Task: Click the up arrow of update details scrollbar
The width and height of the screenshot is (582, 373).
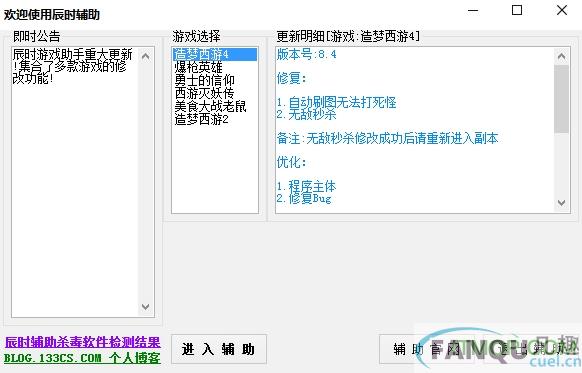Action: pos(562,56)
